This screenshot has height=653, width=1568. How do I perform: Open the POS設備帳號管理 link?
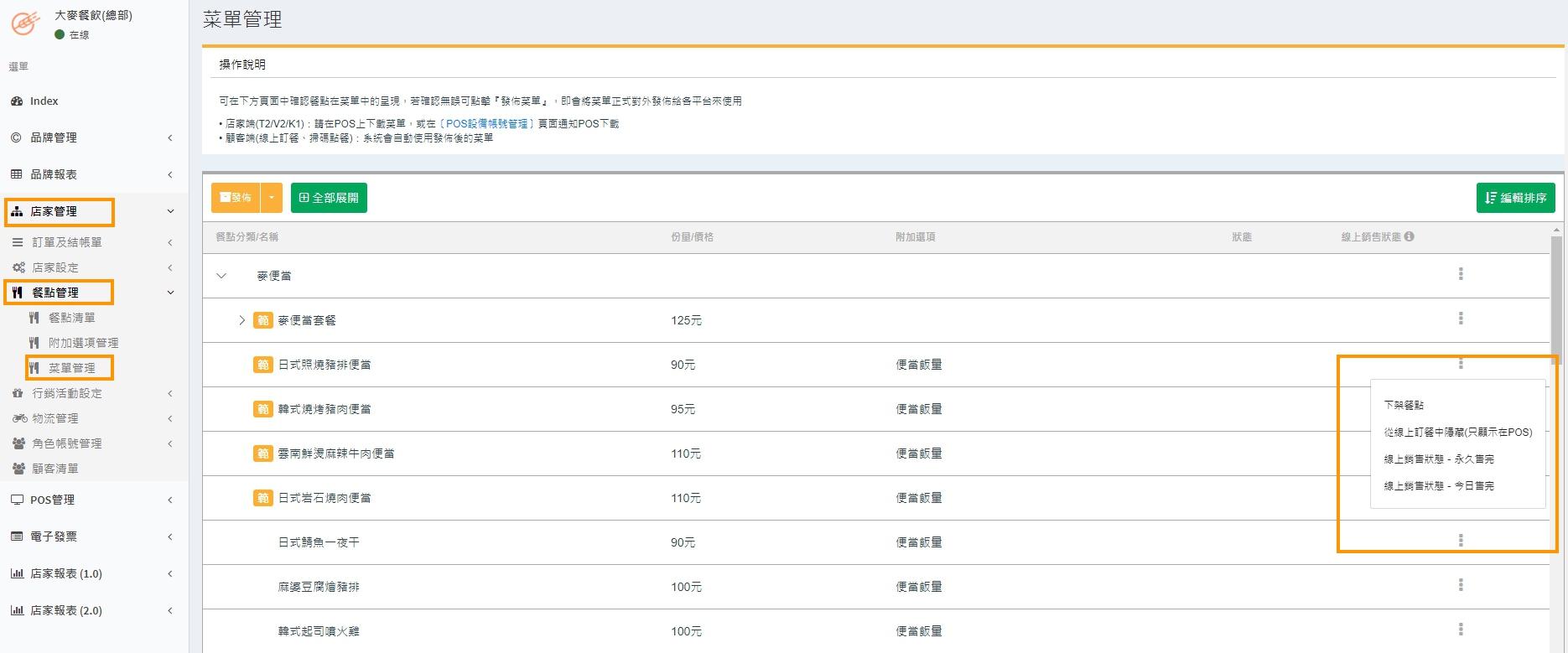486,123
